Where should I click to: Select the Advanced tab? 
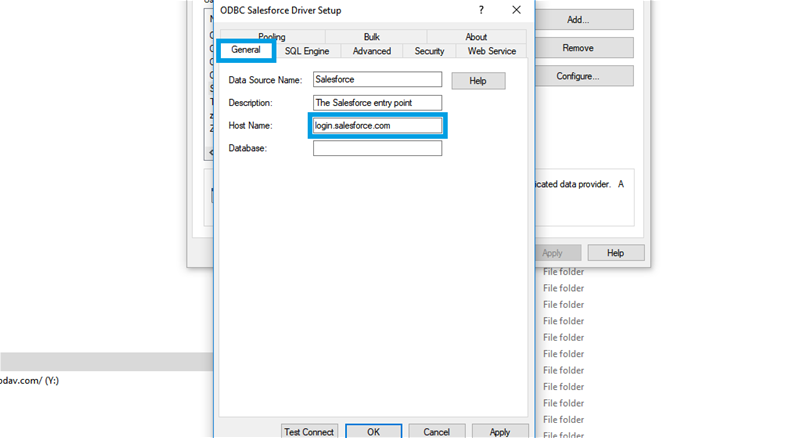tap(372, 51)
